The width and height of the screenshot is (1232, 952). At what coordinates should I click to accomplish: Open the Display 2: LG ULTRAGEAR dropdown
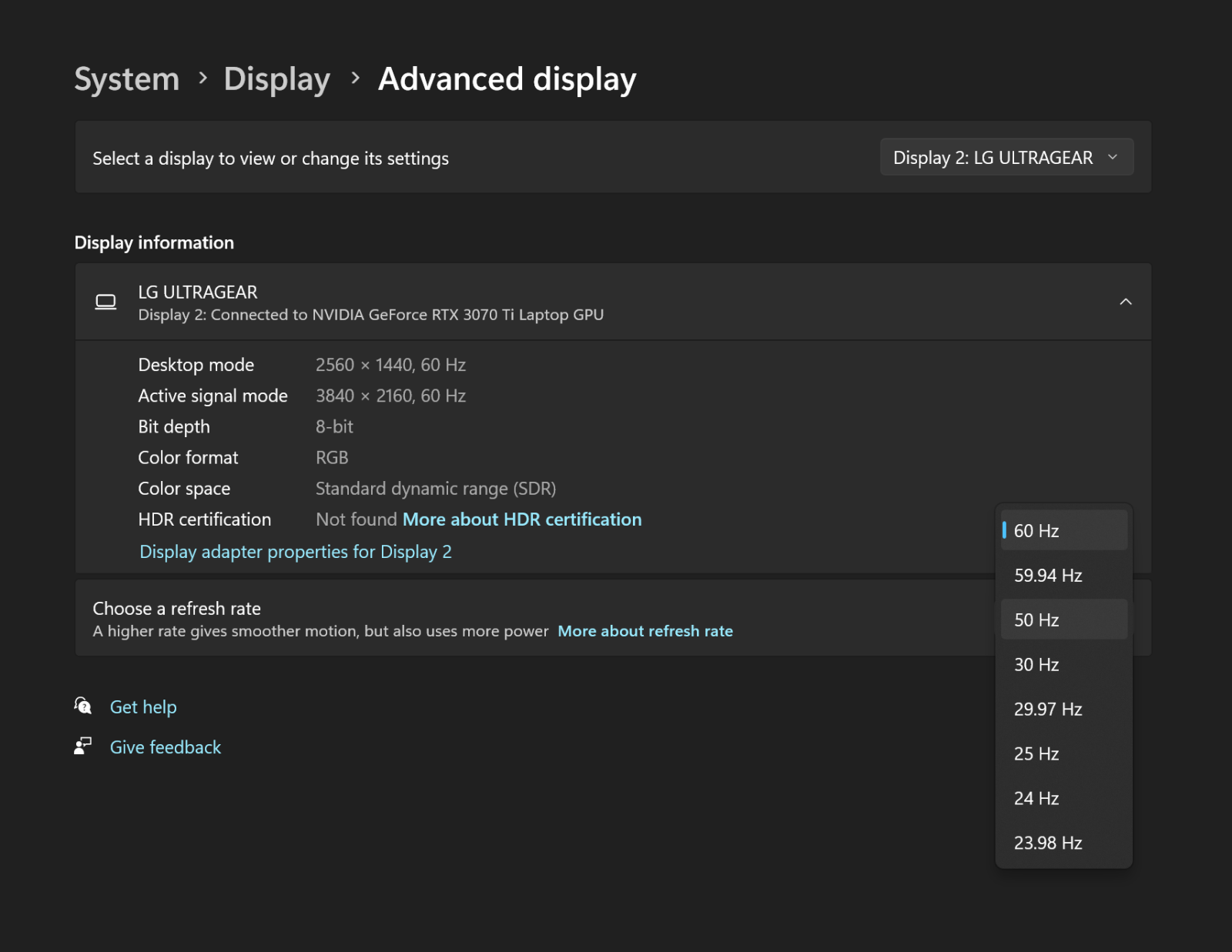(x=1006, y=157)
